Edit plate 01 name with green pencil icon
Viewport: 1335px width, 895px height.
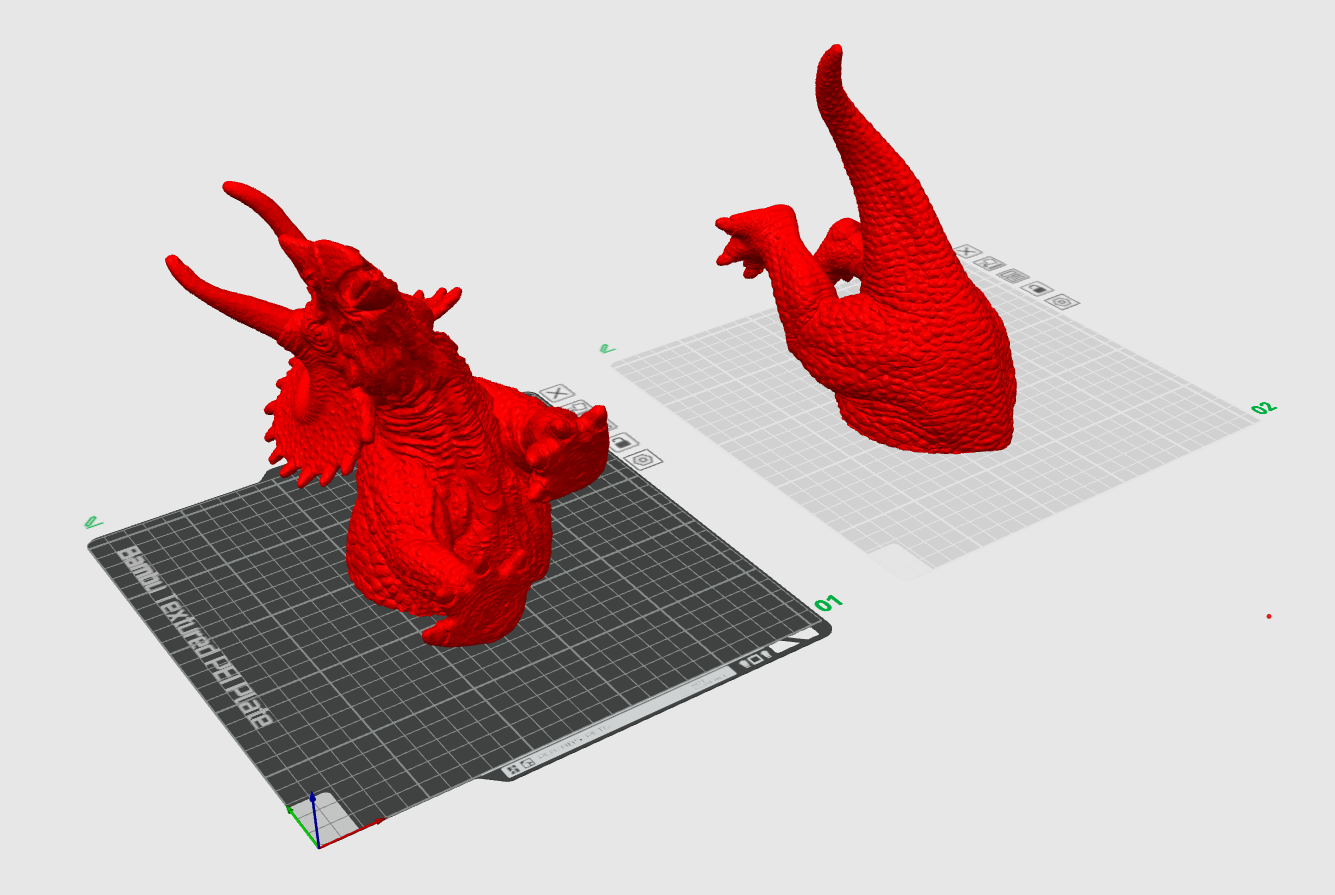click(92, 522)
